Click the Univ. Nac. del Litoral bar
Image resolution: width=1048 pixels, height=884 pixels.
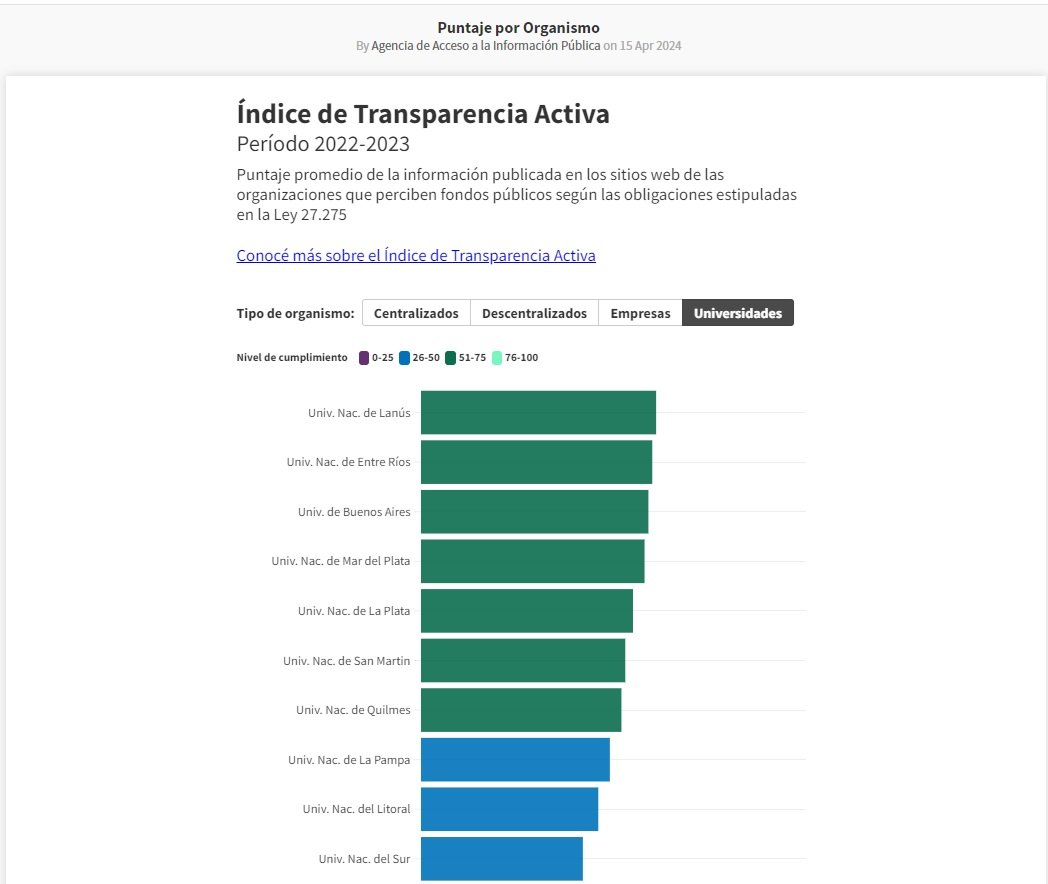(509, 809)
